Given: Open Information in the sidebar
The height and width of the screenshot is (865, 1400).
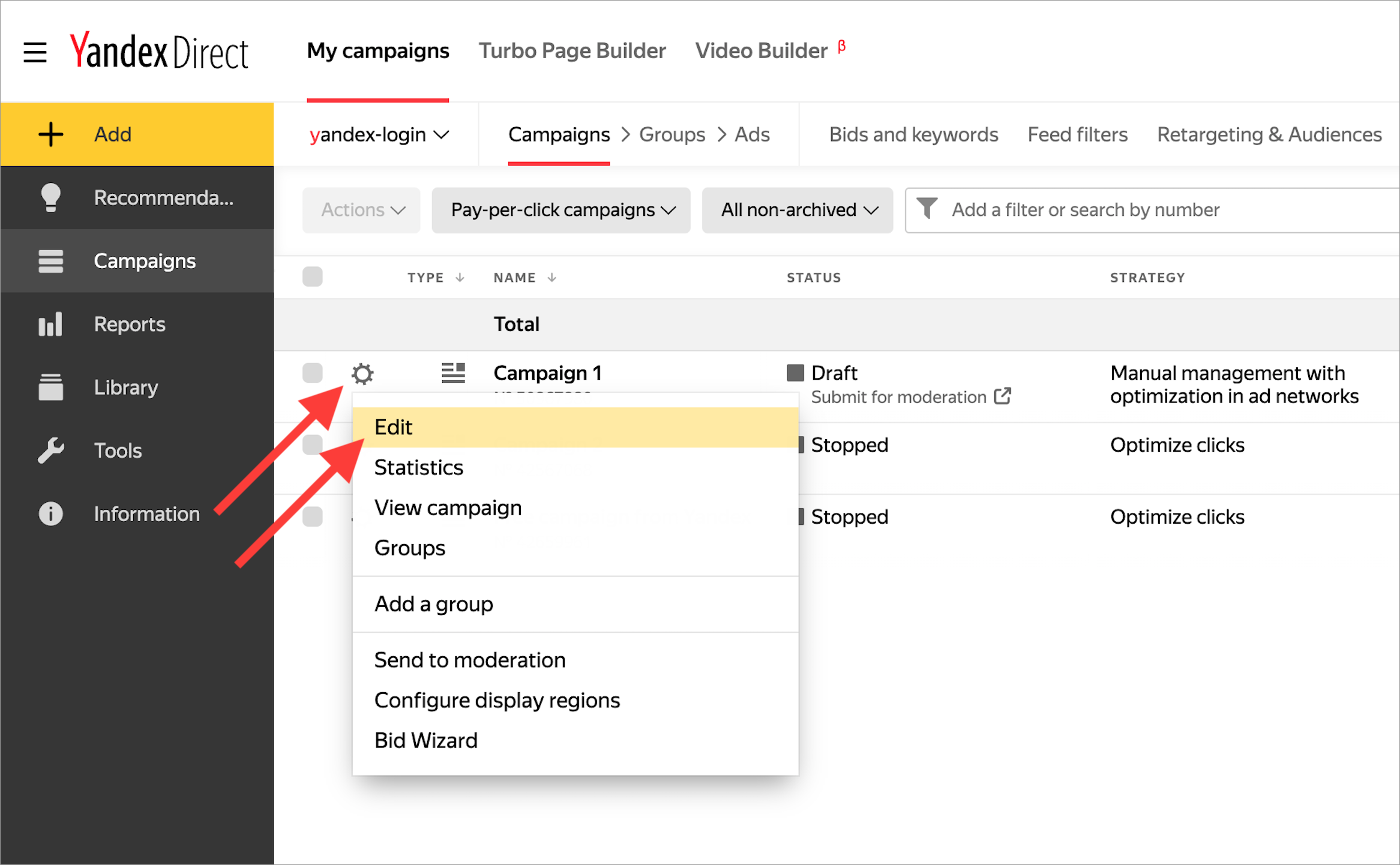Looking at the screenshot, I should point(137,514).
